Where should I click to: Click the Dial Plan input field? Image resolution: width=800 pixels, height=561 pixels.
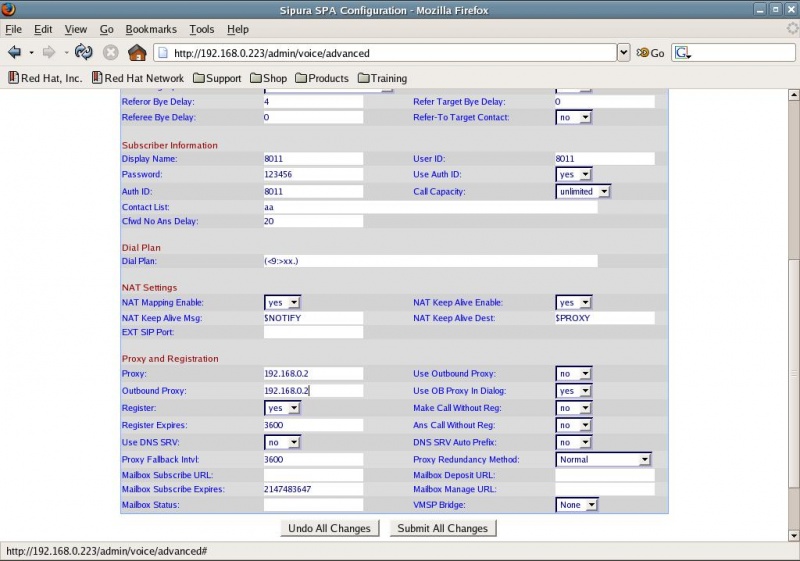[430, 261]
